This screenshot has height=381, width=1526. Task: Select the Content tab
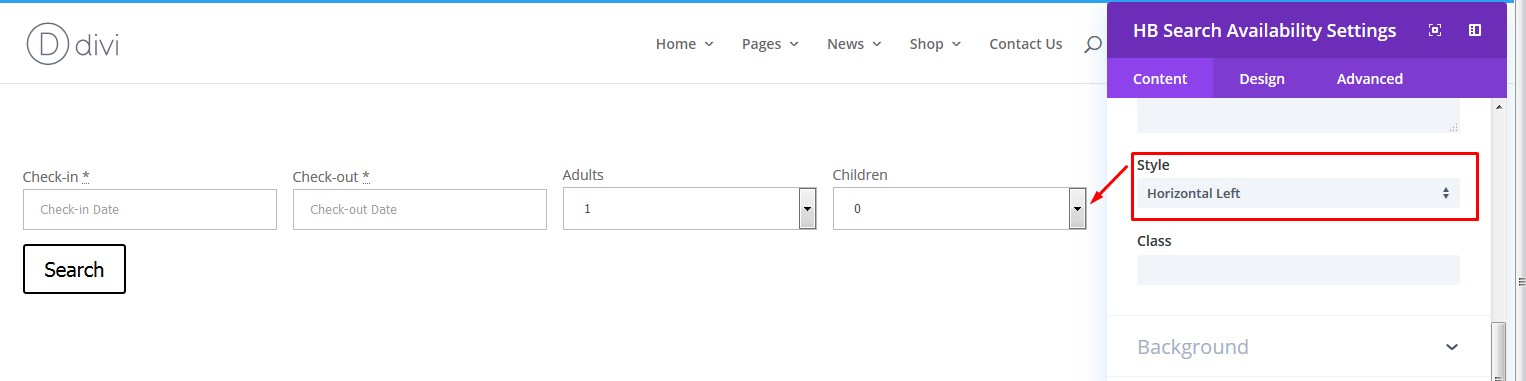point(1160,78)
